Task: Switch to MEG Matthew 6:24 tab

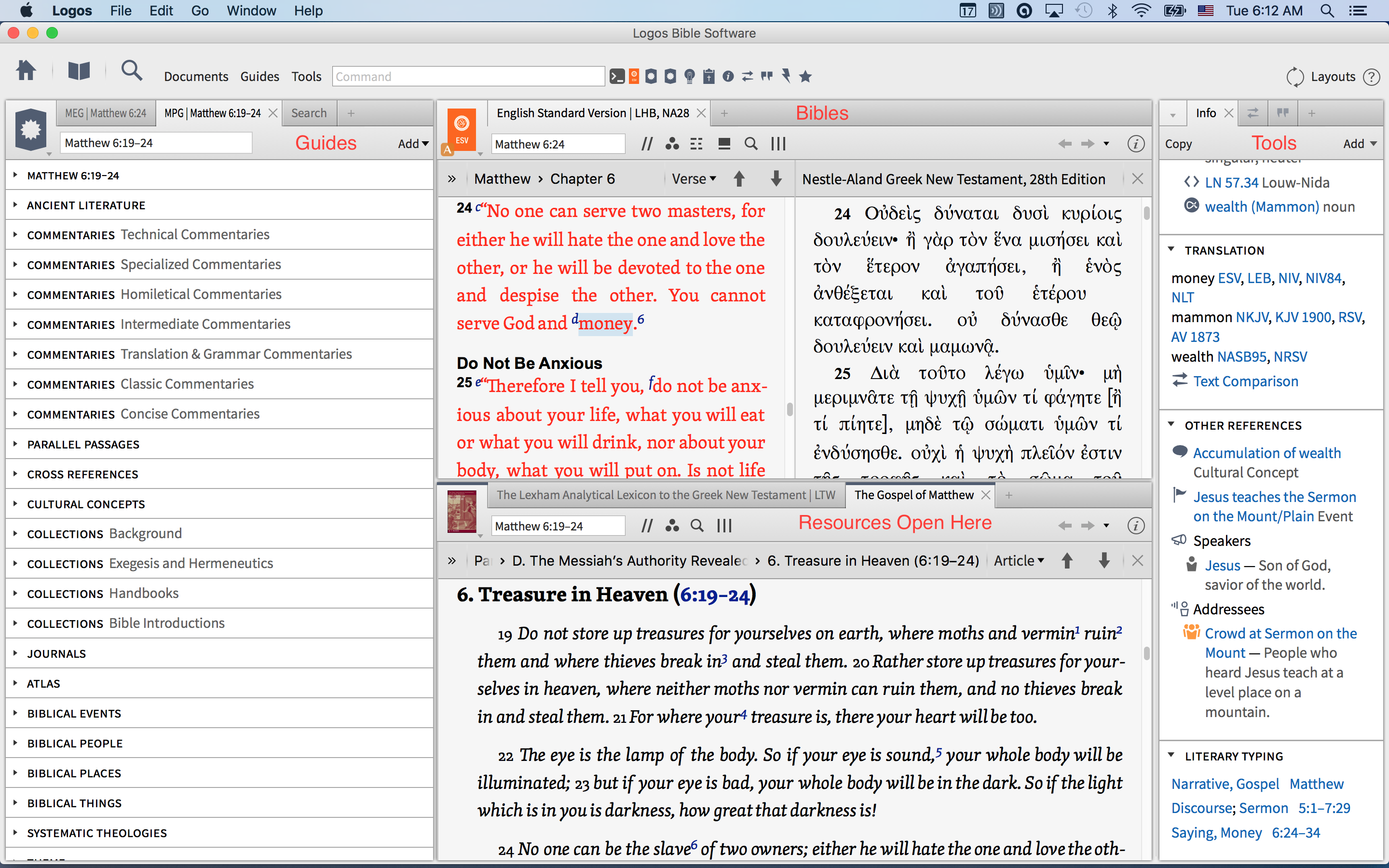Action: 106,113
